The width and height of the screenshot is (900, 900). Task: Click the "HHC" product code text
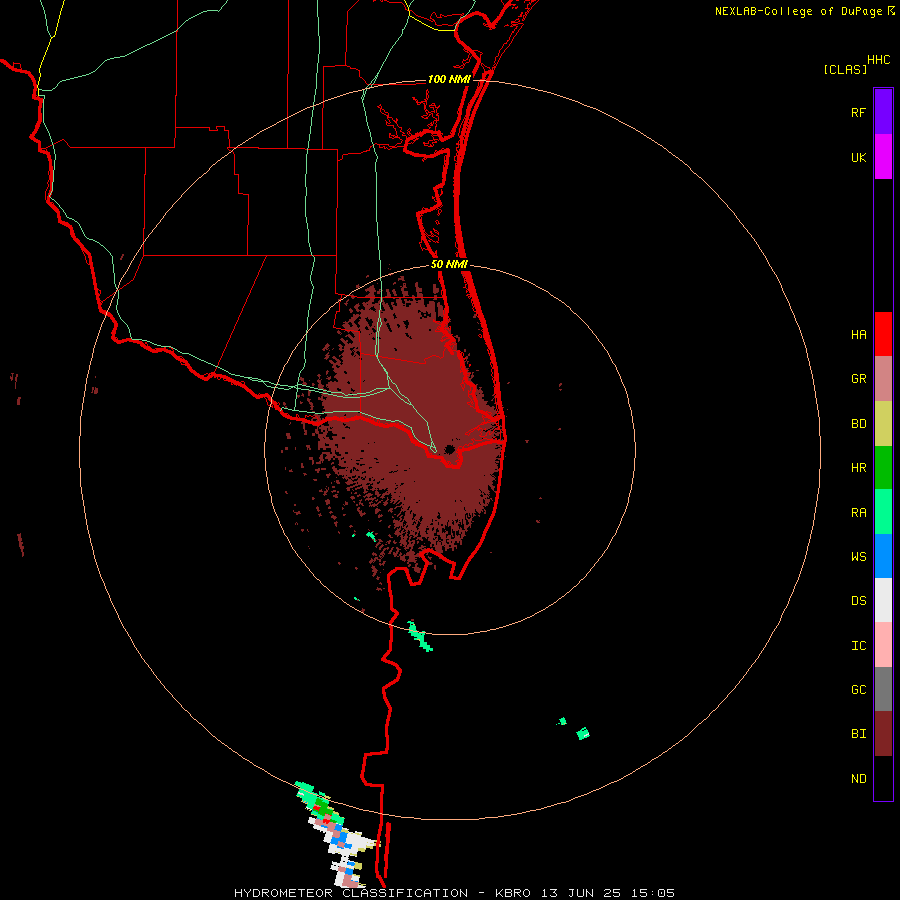tap(879, 60)
